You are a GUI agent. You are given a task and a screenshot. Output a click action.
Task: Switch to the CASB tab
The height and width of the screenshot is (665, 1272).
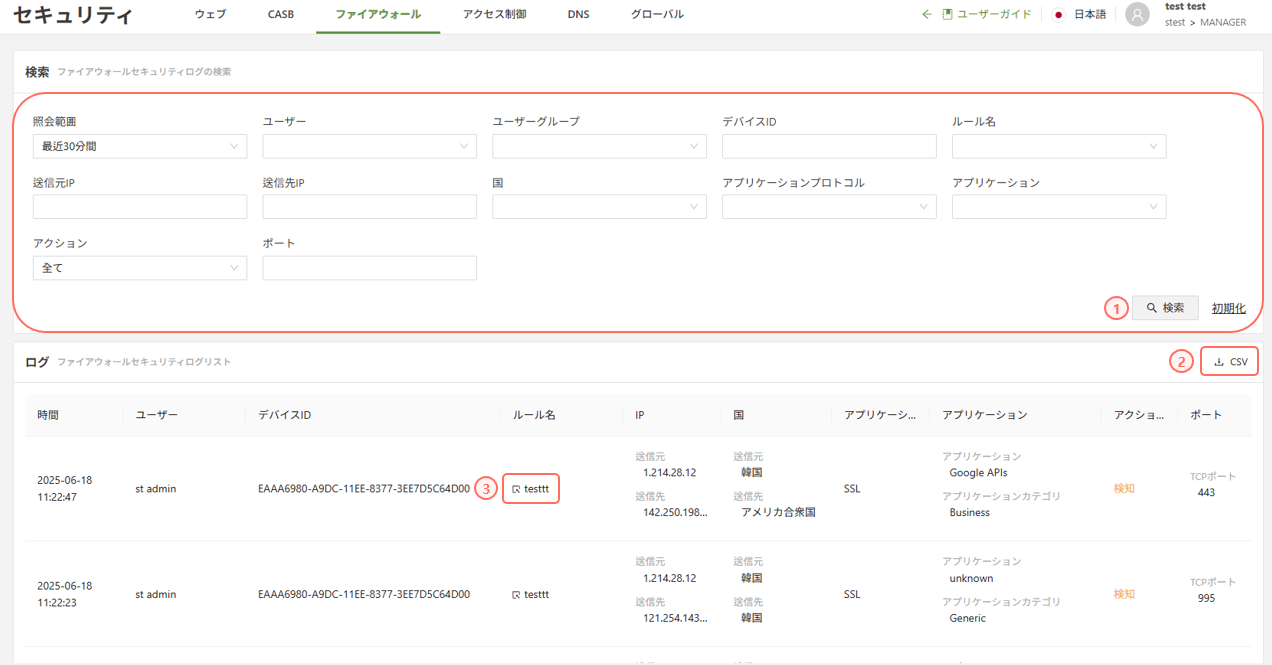point(281,15)
